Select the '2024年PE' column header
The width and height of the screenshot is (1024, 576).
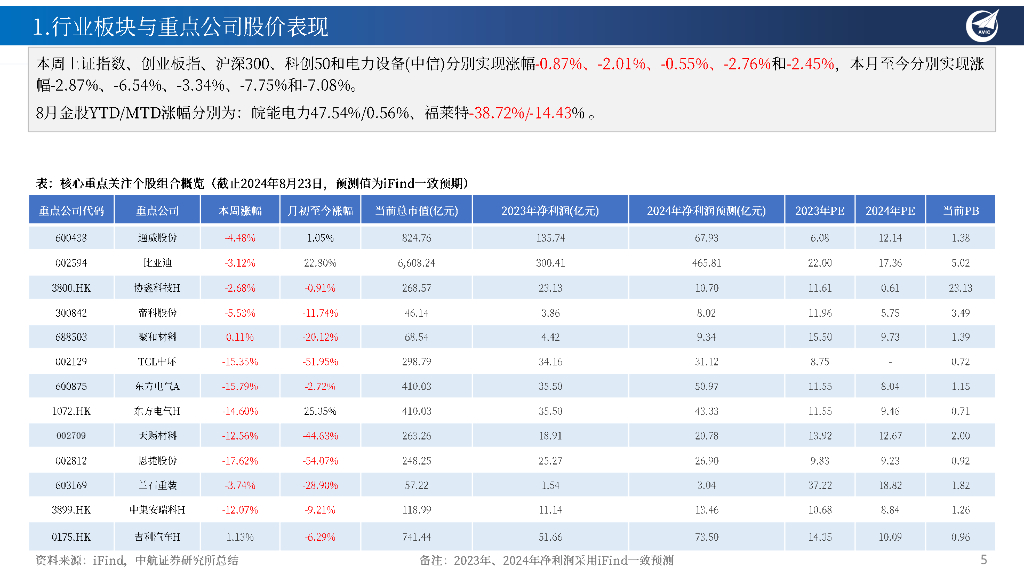click(890, 210)
